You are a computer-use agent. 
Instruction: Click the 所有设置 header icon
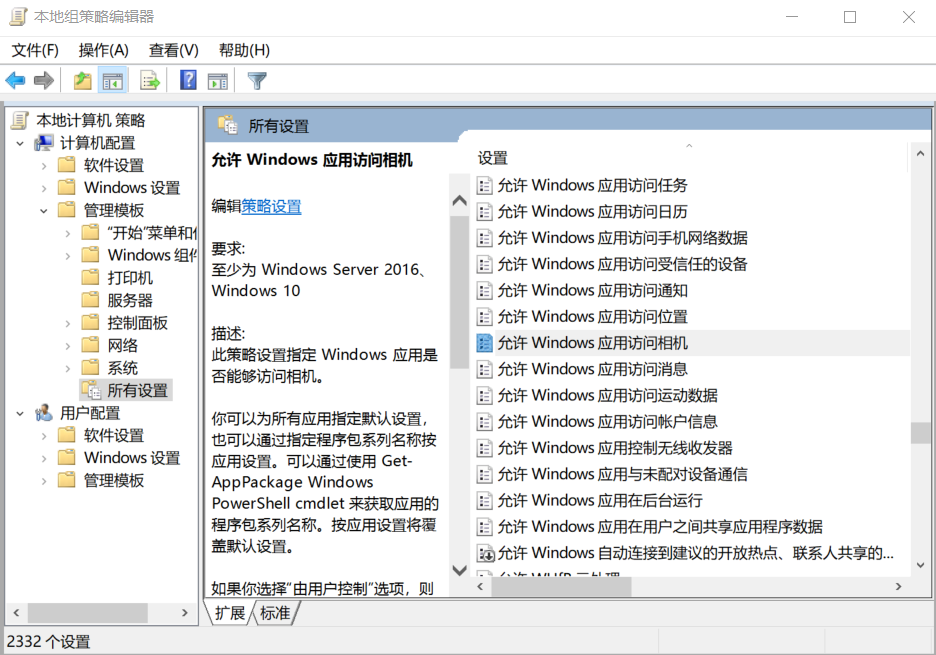coord(228,125)
